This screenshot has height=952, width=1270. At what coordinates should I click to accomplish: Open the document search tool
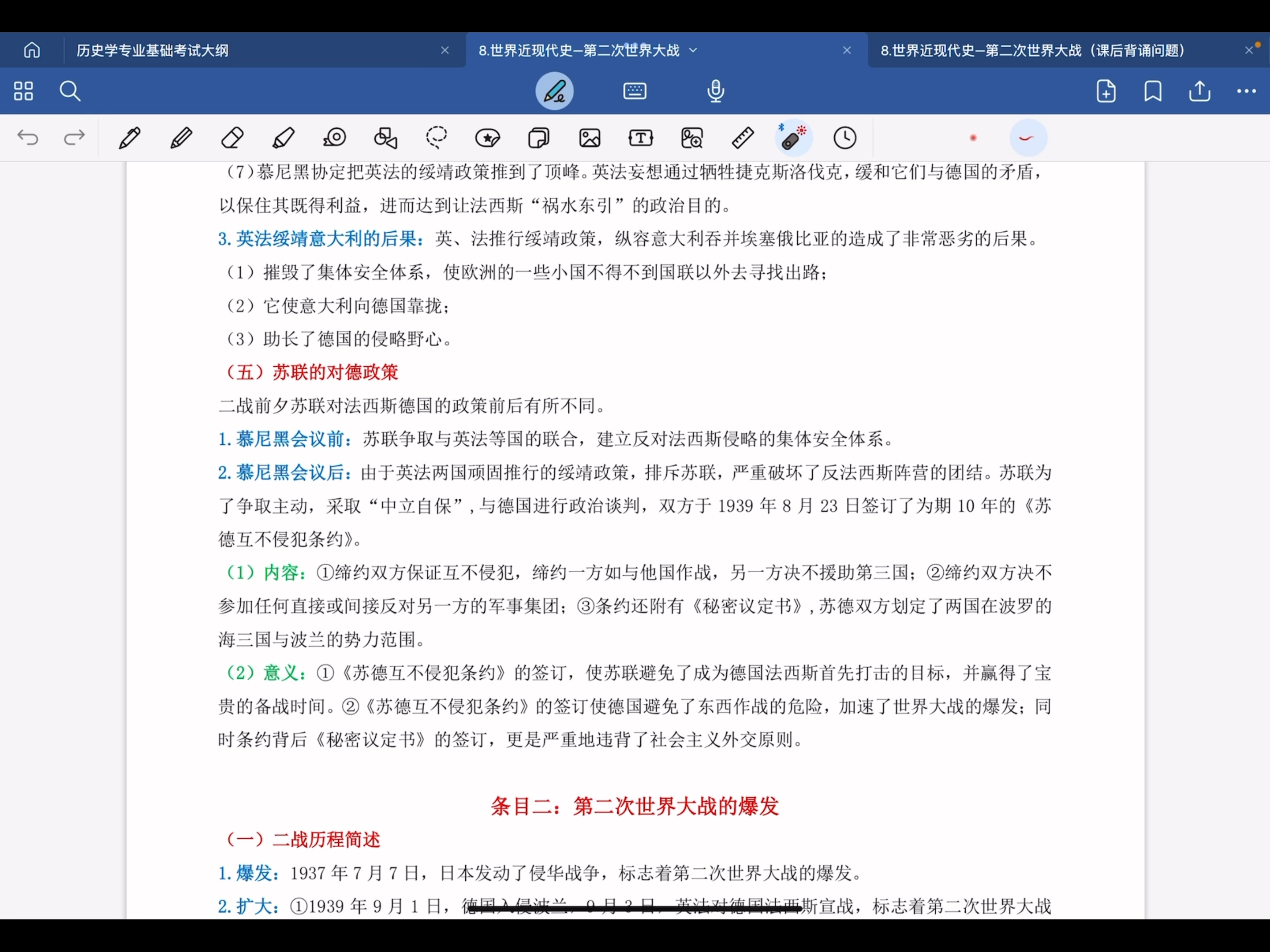point(70,91)
